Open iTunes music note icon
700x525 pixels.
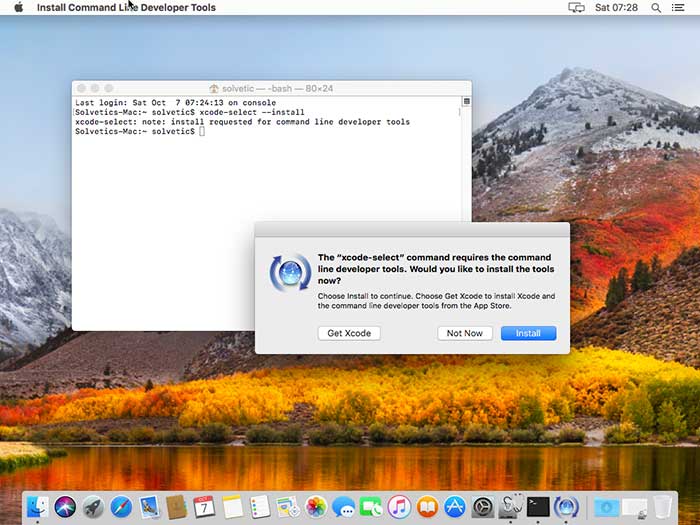click(x=399, y=507)
